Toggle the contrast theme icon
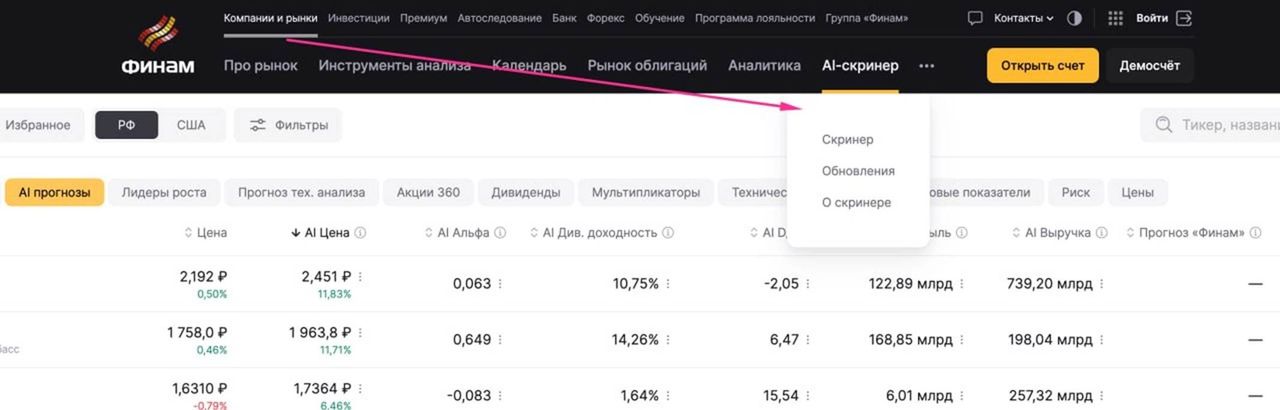This screenshot has width=1280, height=410. 1075,18
